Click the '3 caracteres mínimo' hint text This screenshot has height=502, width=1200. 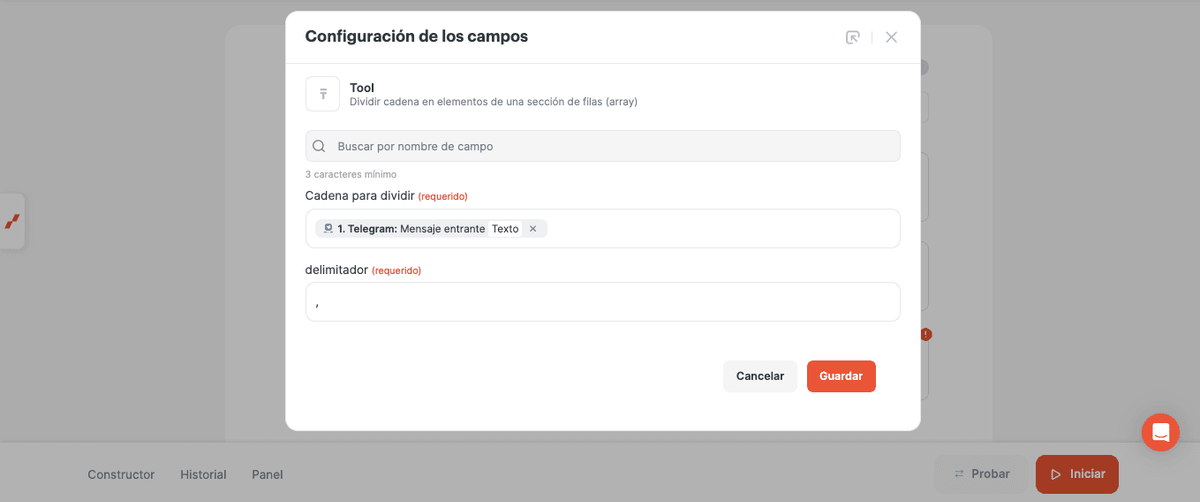click(x=351, y=174)
